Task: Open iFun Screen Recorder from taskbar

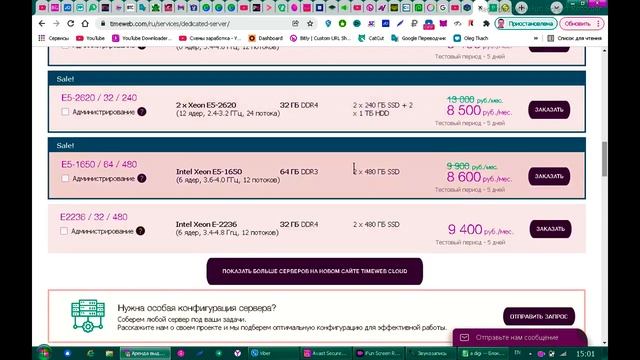Action: click(379, 353)
